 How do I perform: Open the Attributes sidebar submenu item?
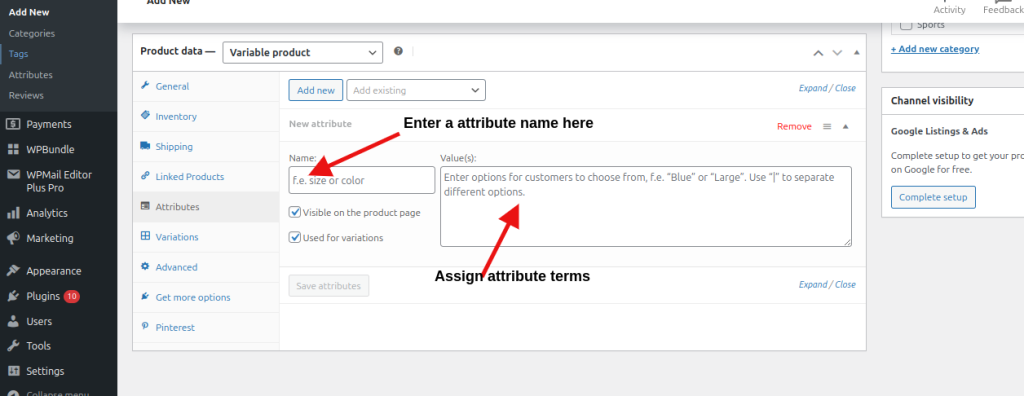[31, 75]
